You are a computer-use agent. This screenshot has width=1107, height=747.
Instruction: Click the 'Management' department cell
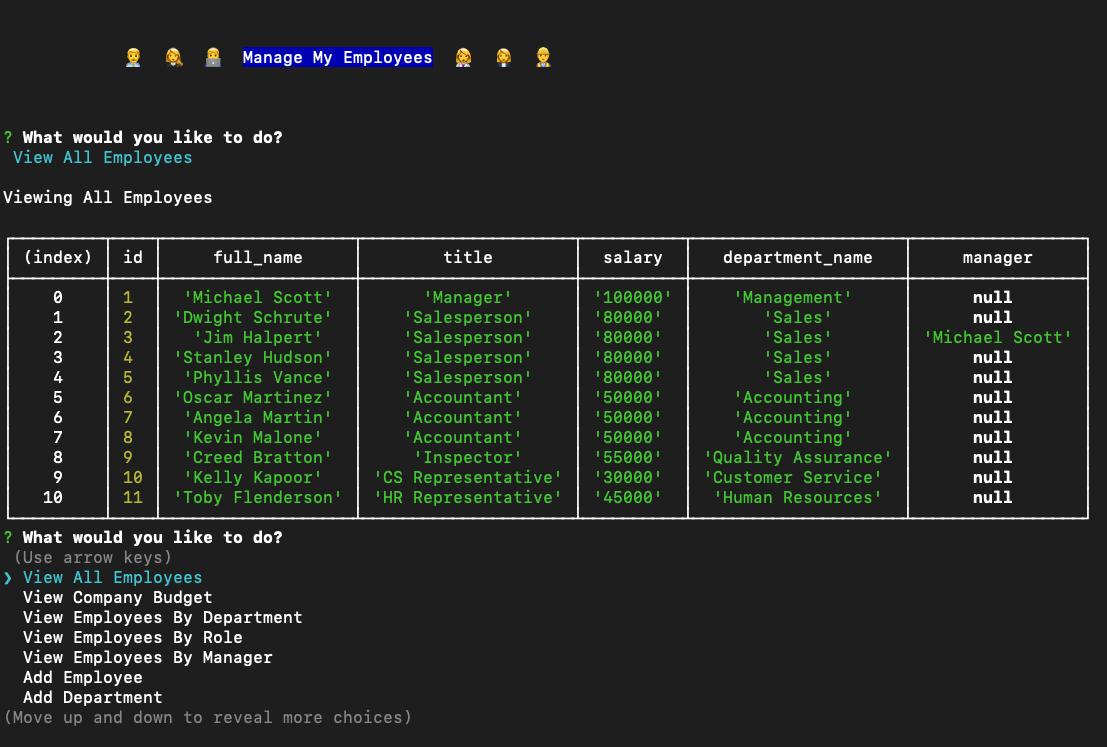(x=793, y=298)
